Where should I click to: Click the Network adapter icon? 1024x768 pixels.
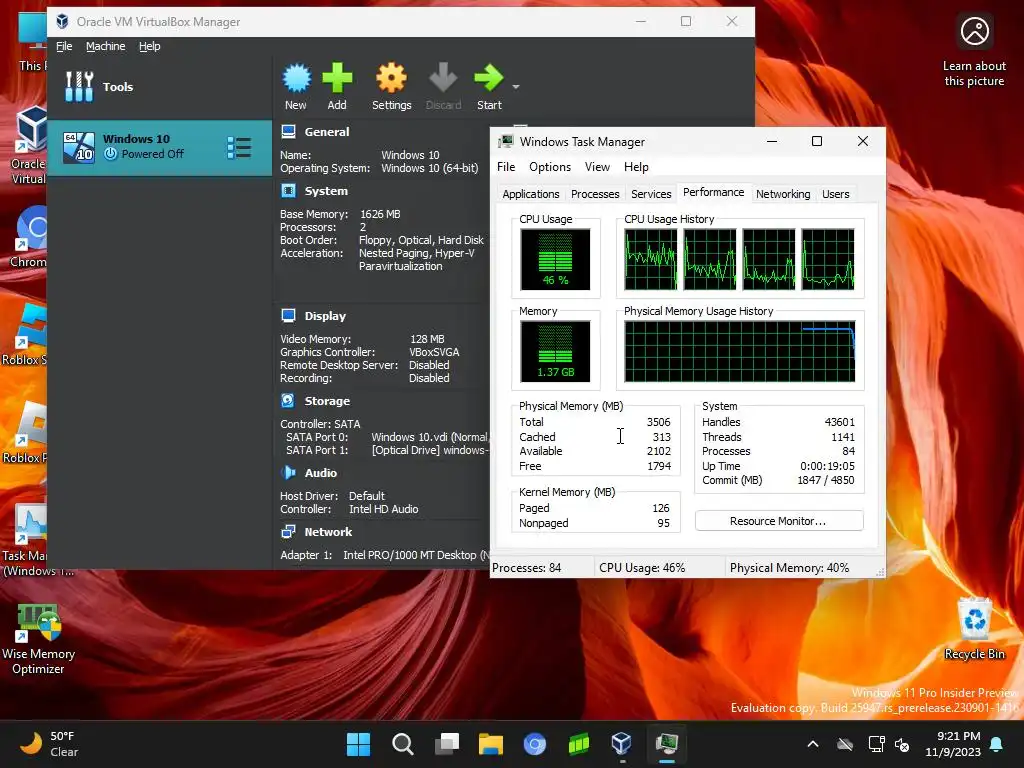click(x=288, y=532)
